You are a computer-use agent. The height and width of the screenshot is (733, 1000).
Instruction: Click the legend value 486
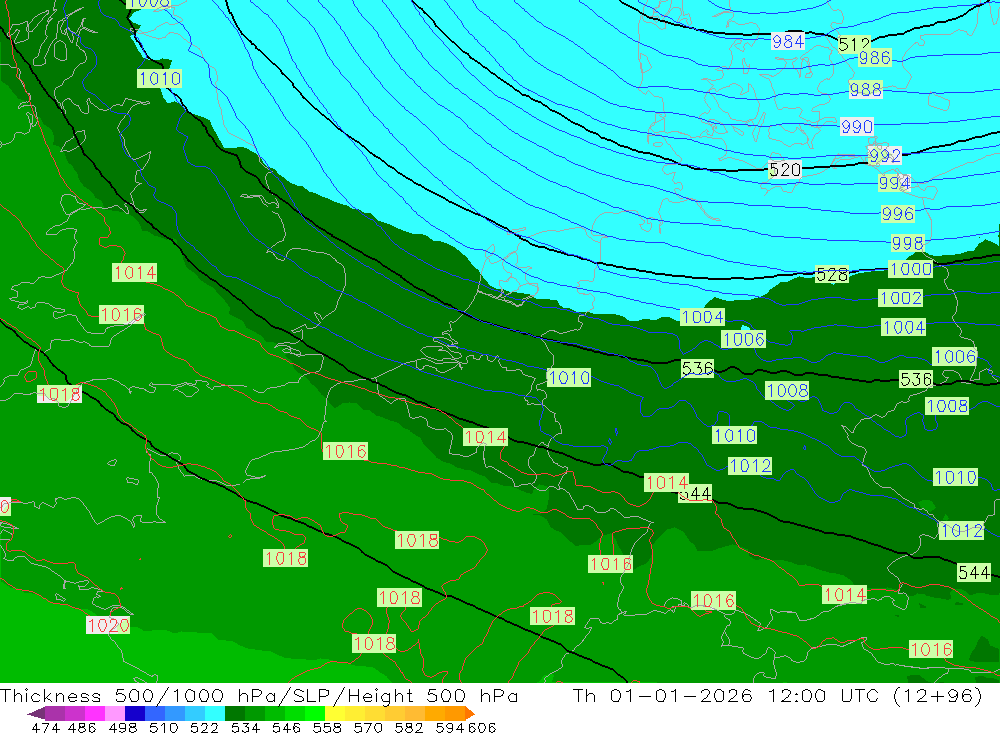[x=82, y=727]
